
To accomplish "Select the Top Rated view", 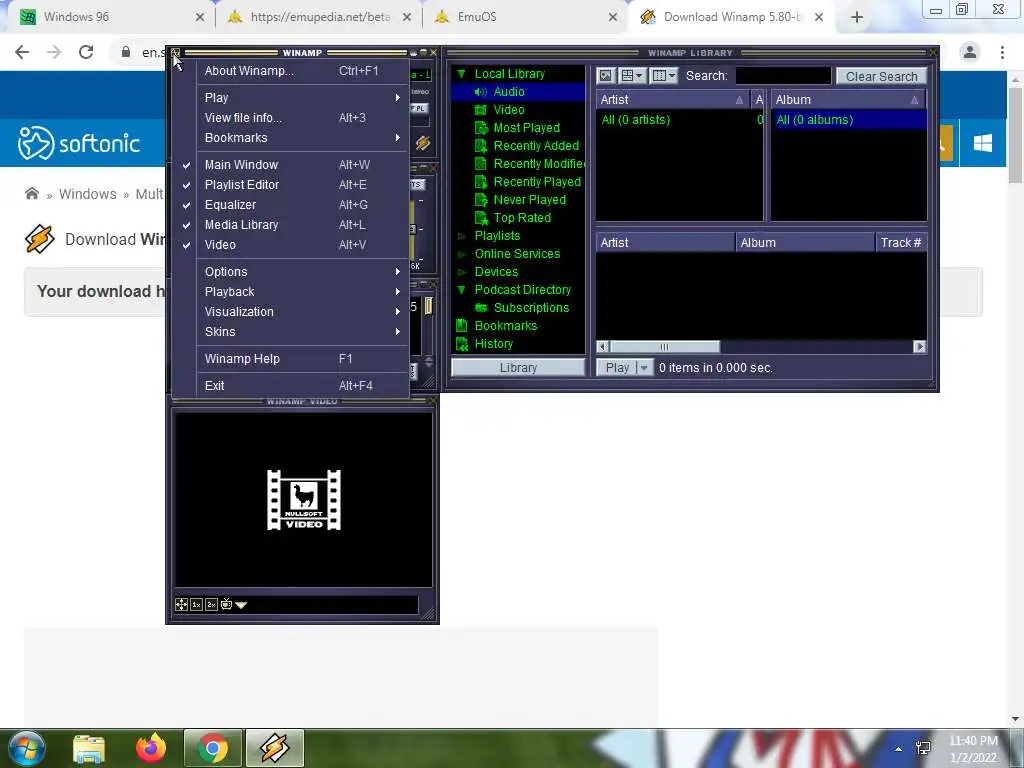I will click(522, 217).
